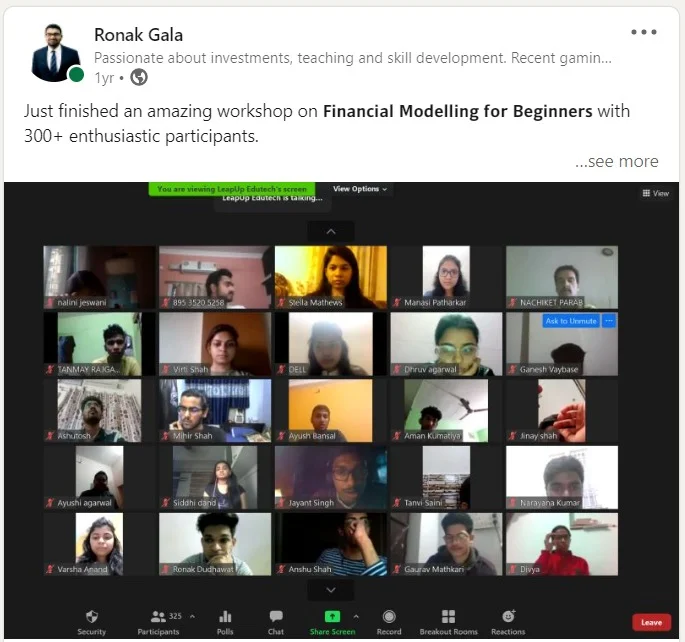685x642 pixels.
Task: Start recording with Record icon
Action: click(389, 616)
